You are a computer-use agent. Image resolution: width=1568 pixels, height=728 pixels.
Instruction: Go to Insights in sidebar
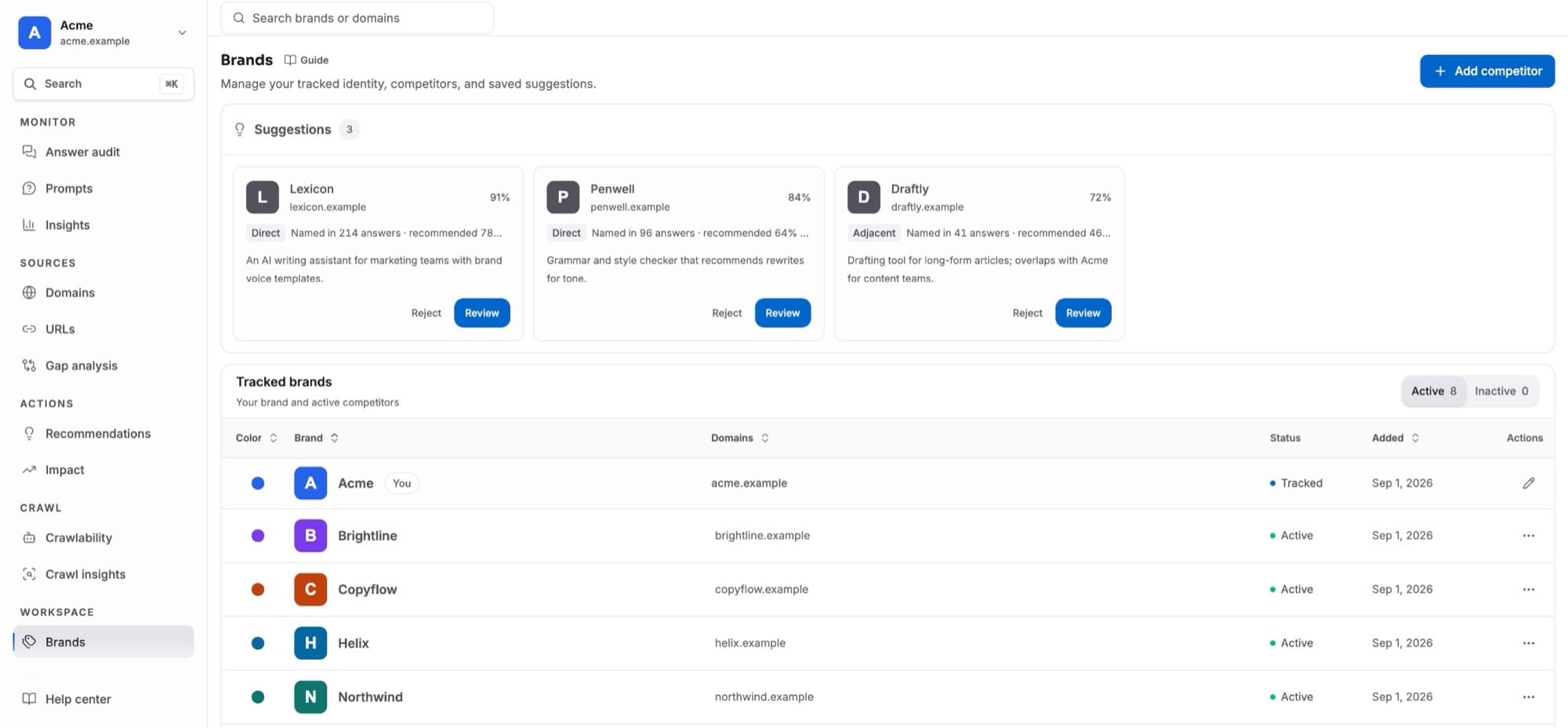[x=103, y=225]
